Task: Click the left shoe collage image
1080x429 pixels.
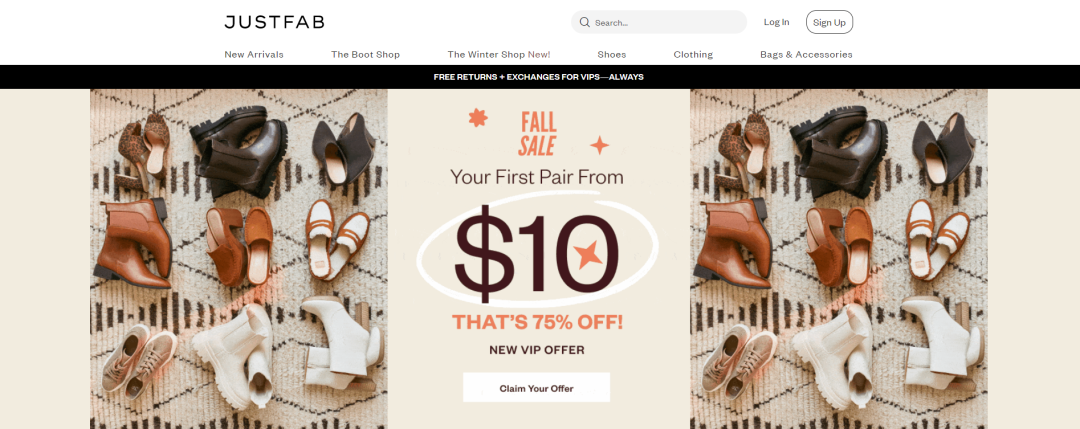Action: [239, 259]
